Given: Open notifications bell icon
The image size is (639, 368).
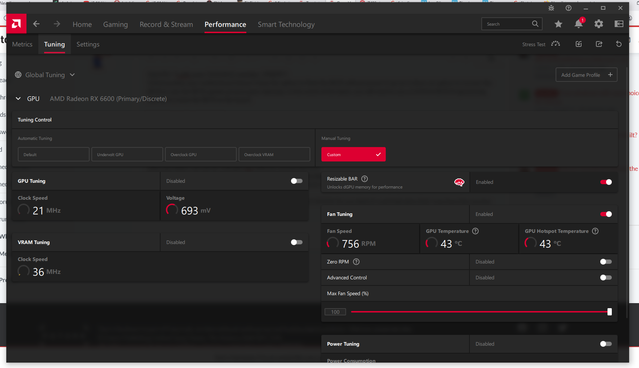Looking at the screenshot, I should 578,24.
